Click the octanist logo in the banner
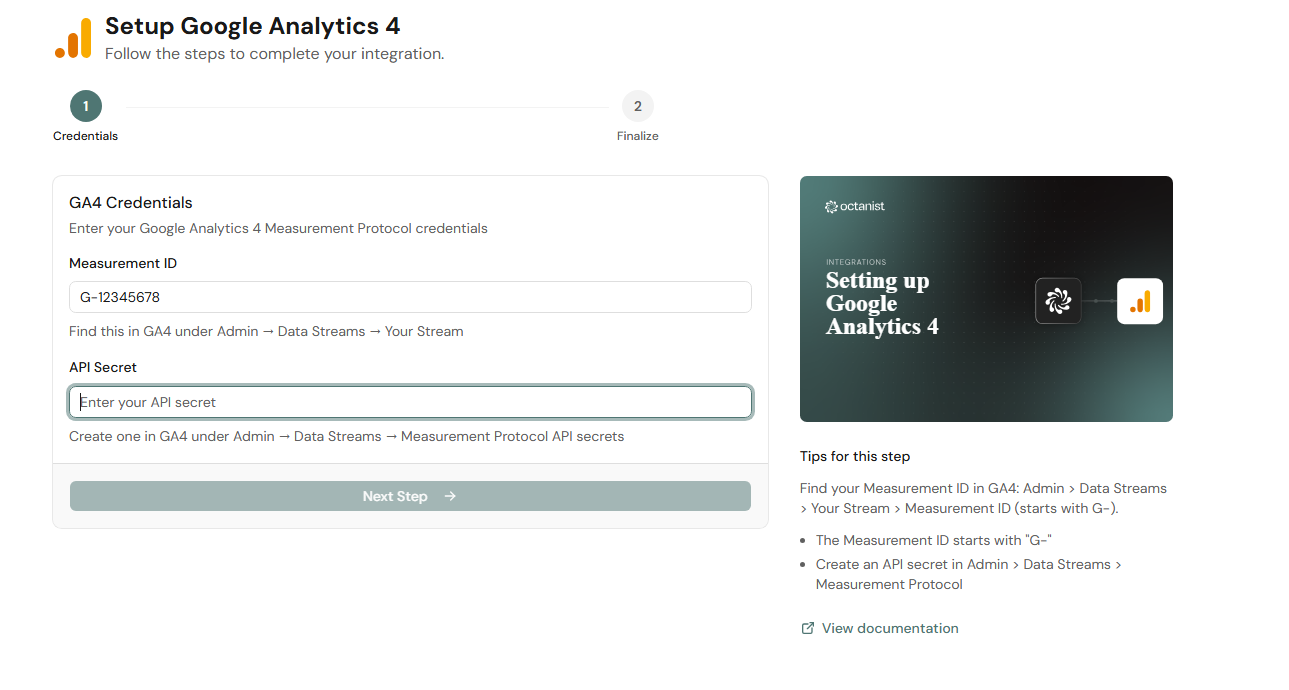1289x690 pixels. click(x=855, y=207)
